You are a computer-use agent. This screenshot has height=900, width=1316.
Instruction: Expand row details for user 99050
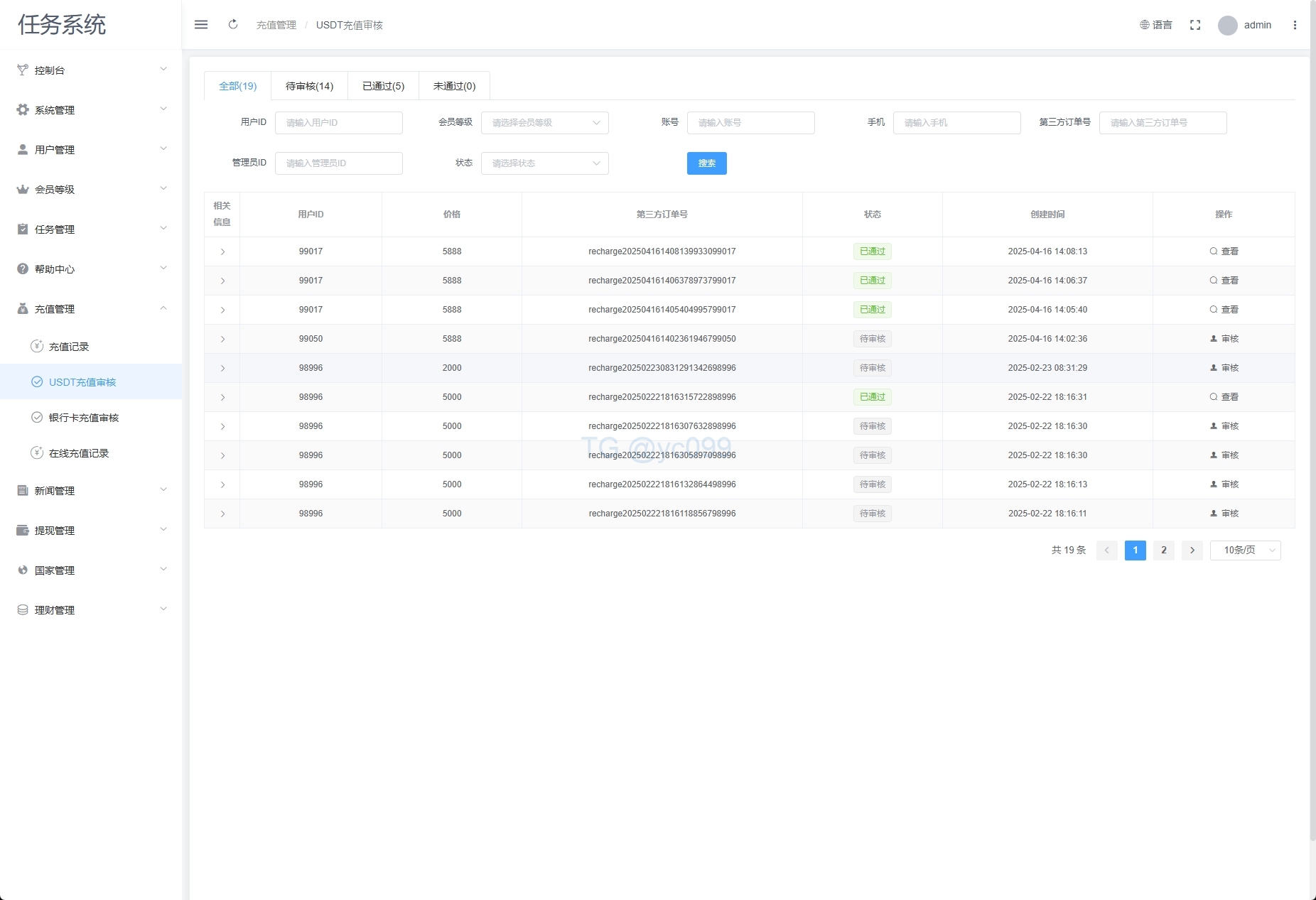click(222, 339)
